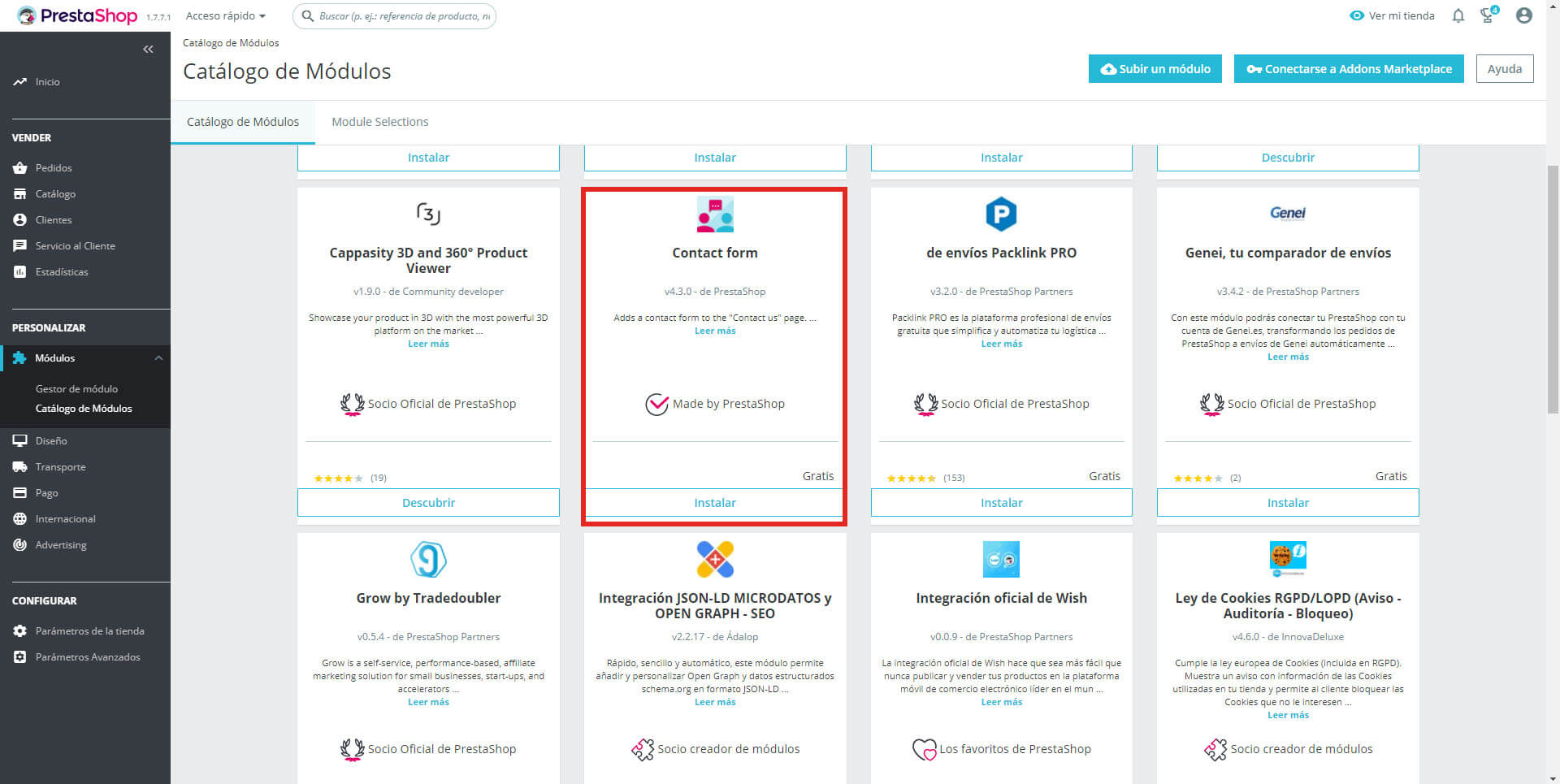Collapse the sidebar with the double-chevron icon
1560x784 pixels.
click(x=148, y=50)
